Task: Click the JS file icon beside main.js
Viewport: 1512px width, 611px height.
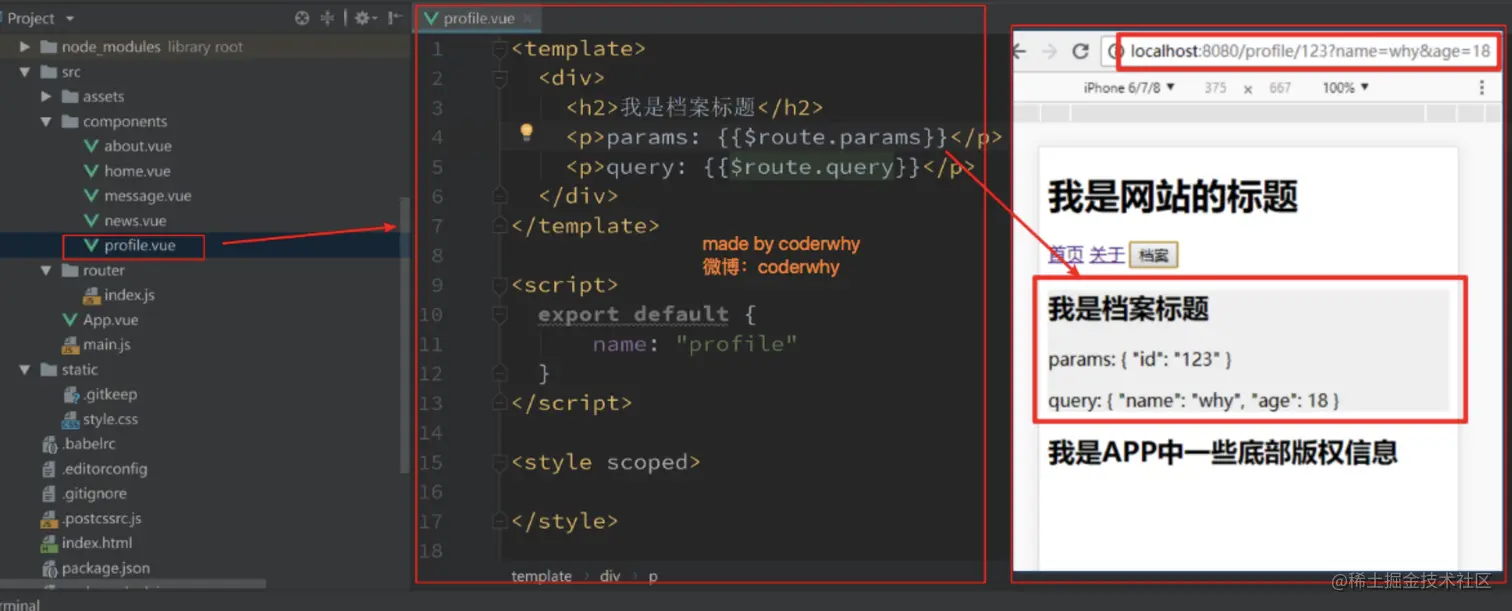Action: [70, 345]
